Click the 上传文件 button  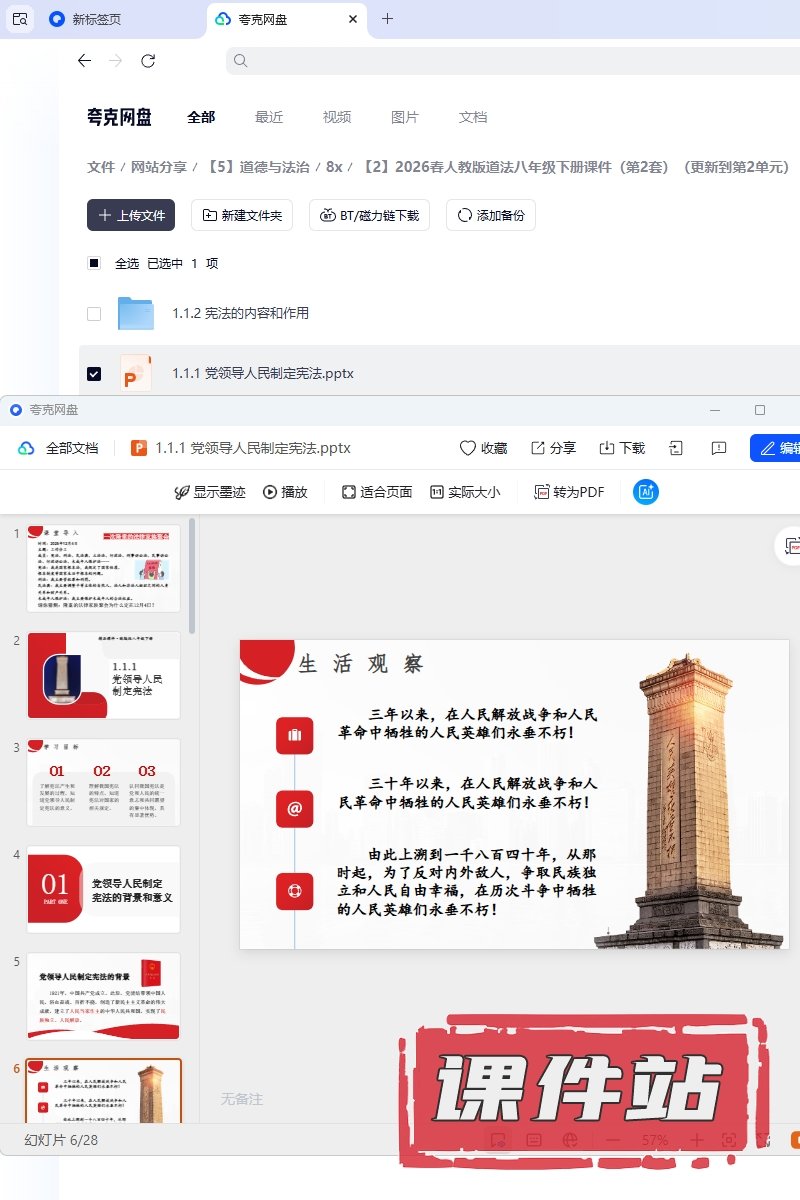click(131, 215)
